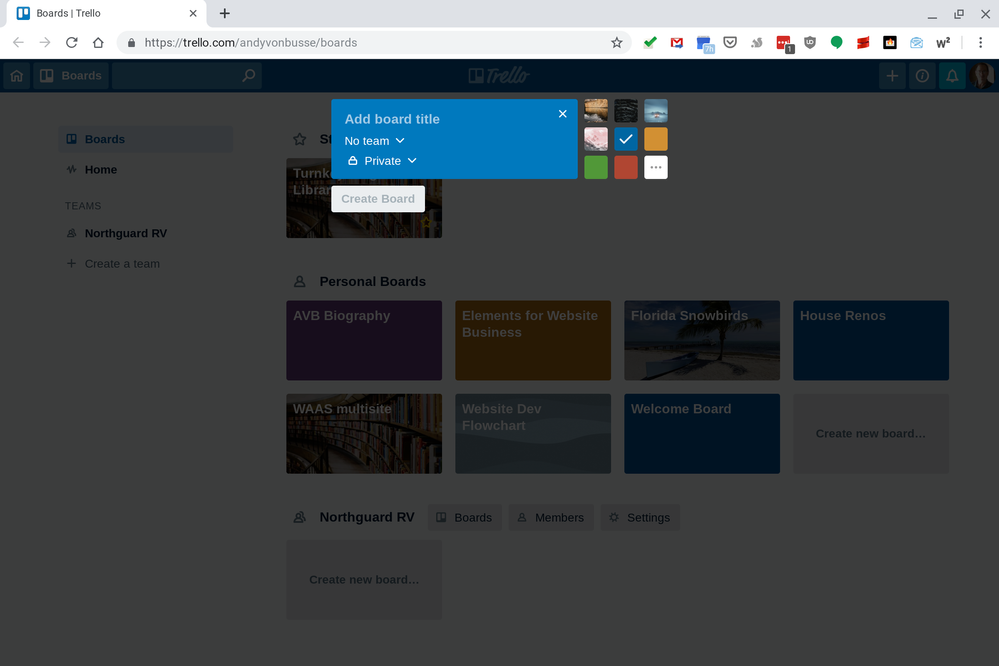Select the green color swatch
This screenshot has width=999, height=666.
point(596,168)
